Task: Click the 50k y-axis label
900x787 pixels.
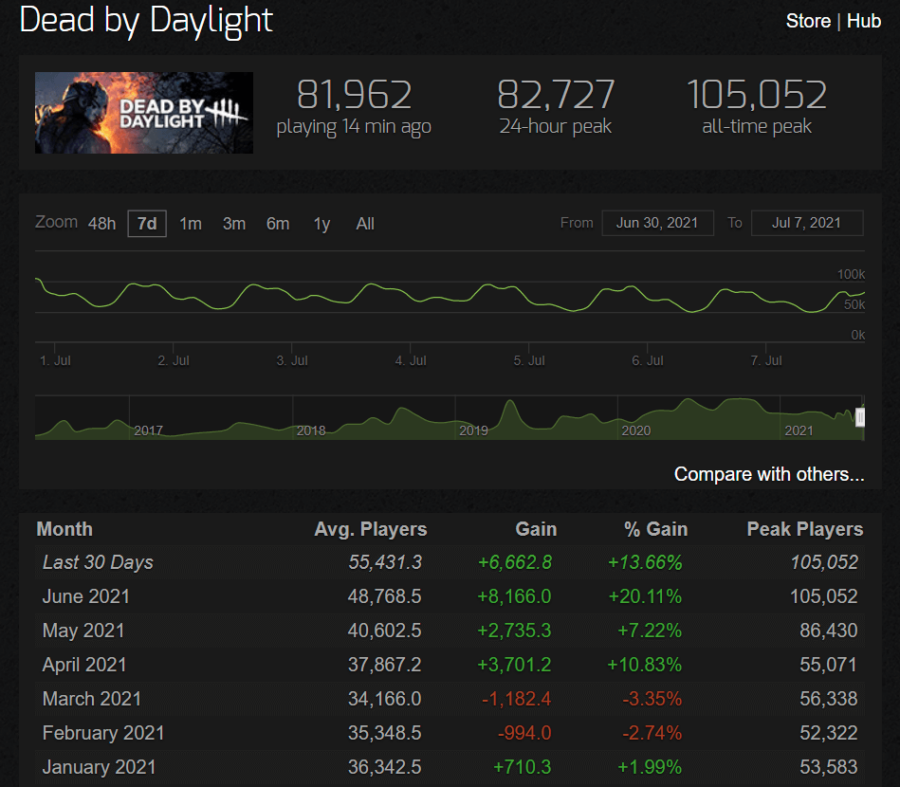Action: click(x=854, y=305)
